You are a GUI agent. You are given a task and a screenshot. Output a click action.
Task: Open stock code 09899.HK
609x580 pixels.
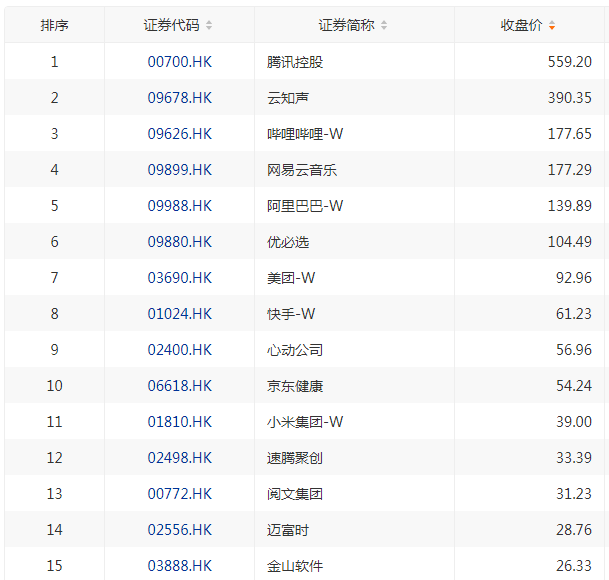[x=179, y=170]
